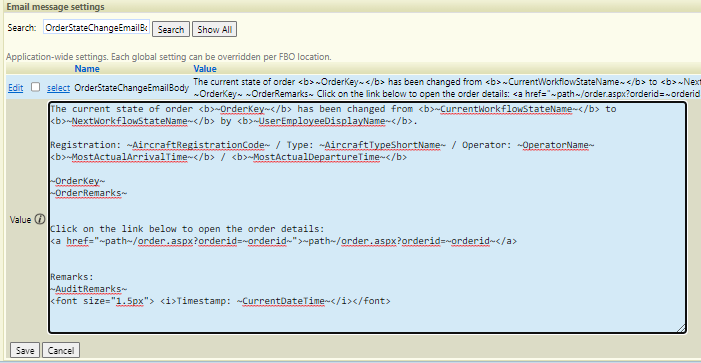Cancel editing the setting
701x363 pixels.
click(61, 350)
